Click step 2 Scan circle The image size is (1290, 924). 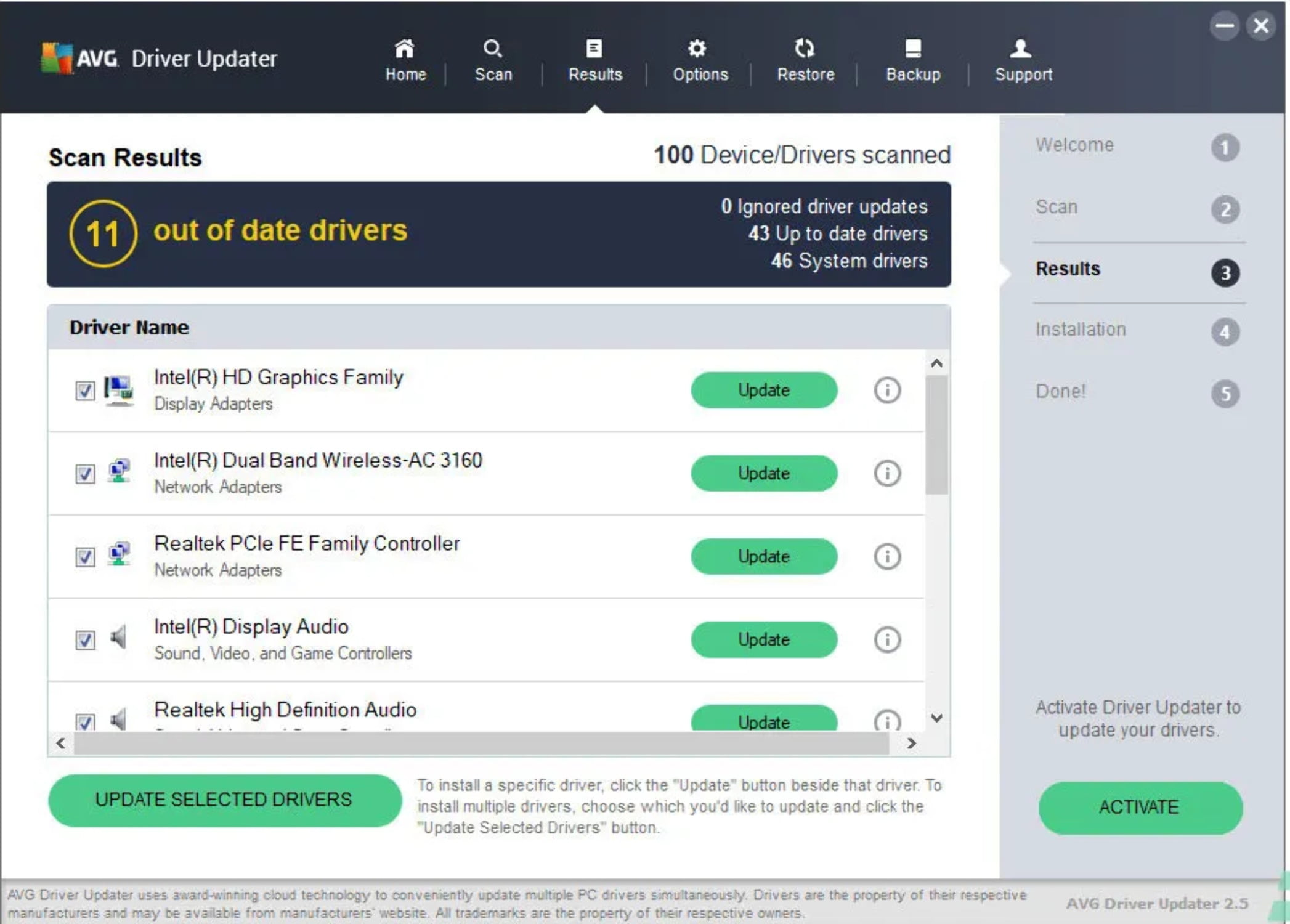coord(1225,209)
